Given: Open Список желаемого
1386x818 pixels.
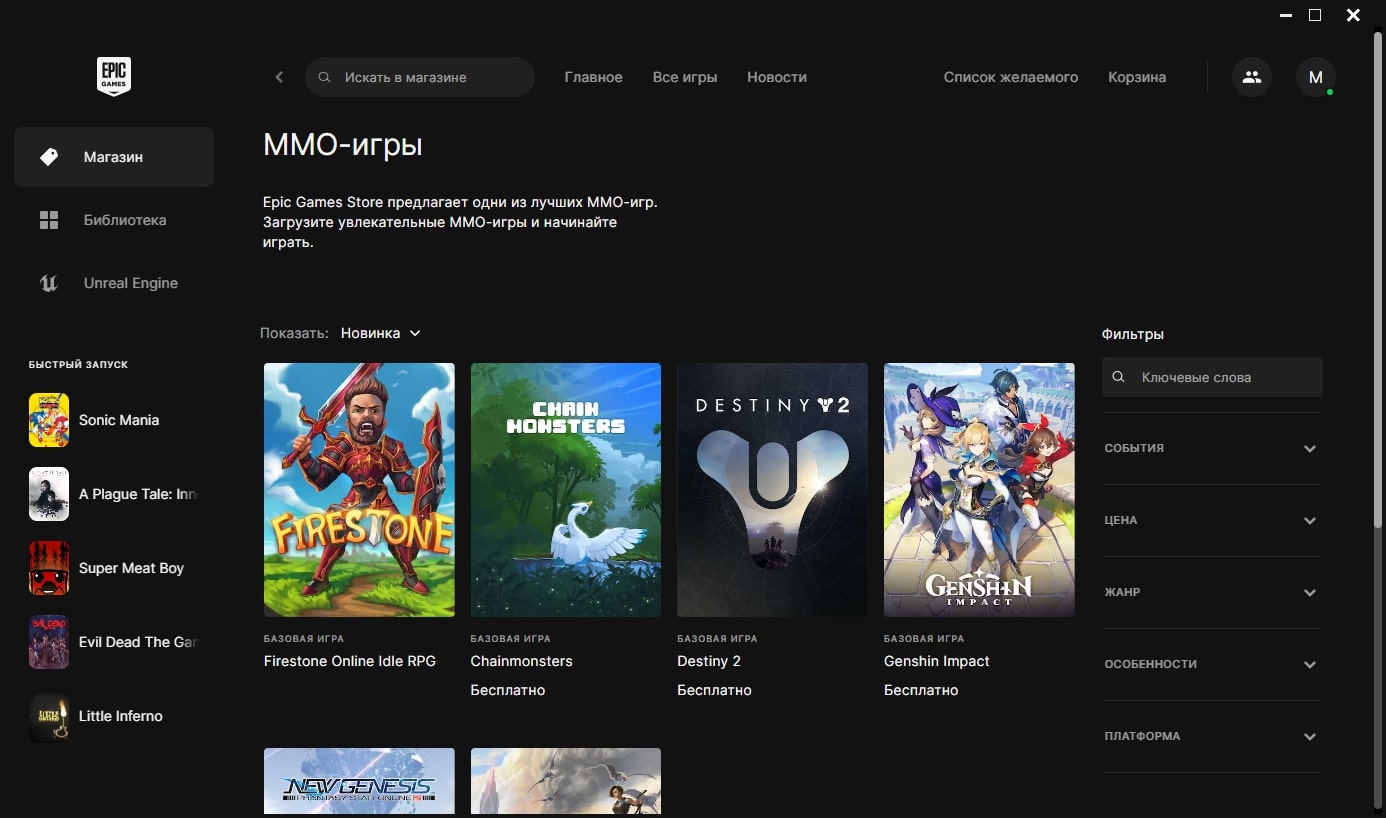Looking at the screenshot, I should point(1011,77).
